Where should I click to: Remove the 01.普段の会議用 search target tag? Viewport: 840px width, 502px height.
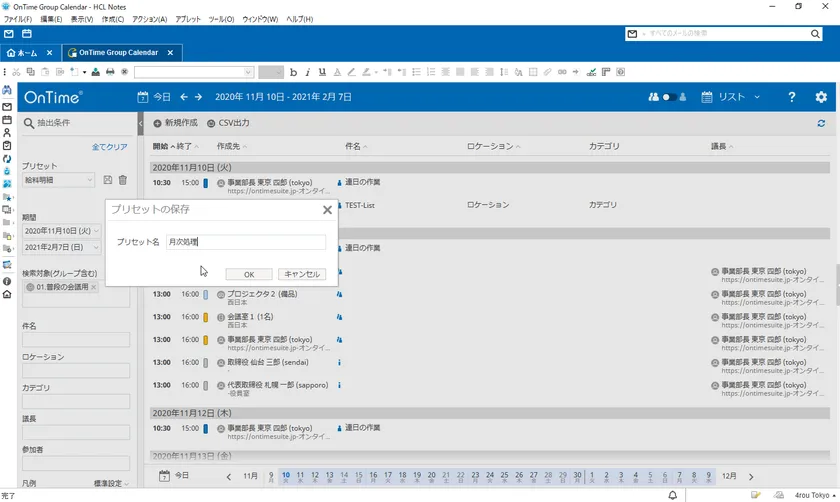pyautogui.click(x=94, y=287)
